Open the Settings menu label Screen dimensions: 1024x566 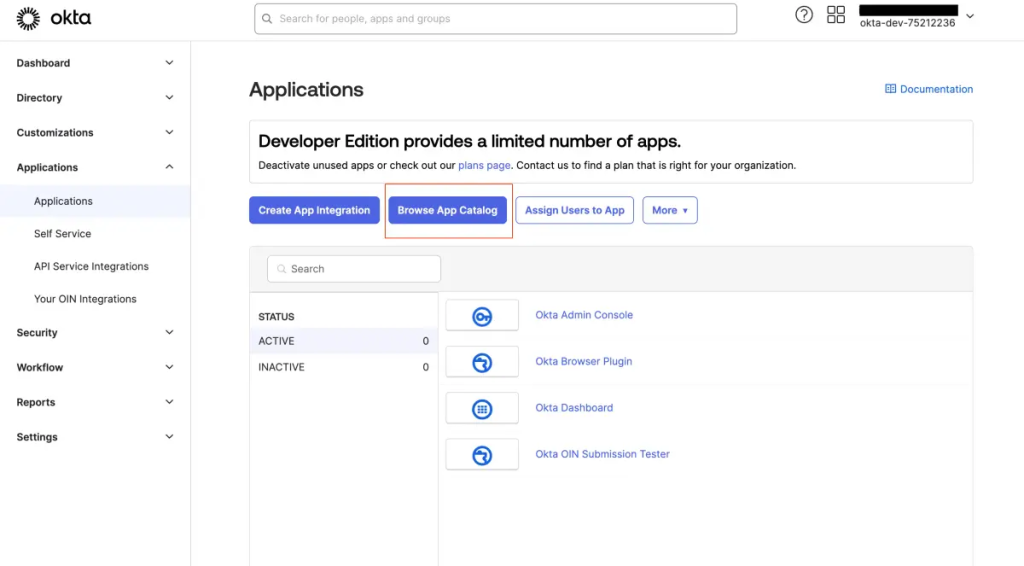(37, 437)
